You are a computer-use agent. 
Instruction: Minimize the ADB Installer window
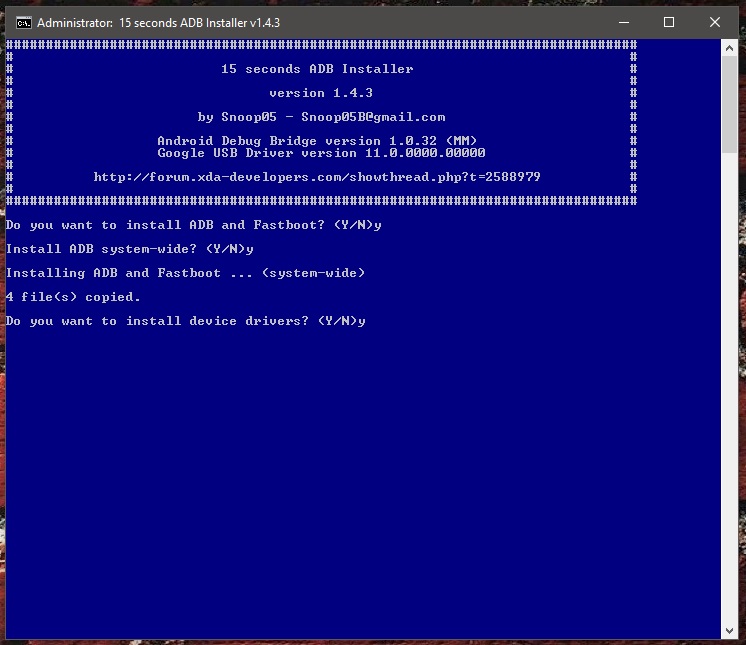tap(621, 22)
